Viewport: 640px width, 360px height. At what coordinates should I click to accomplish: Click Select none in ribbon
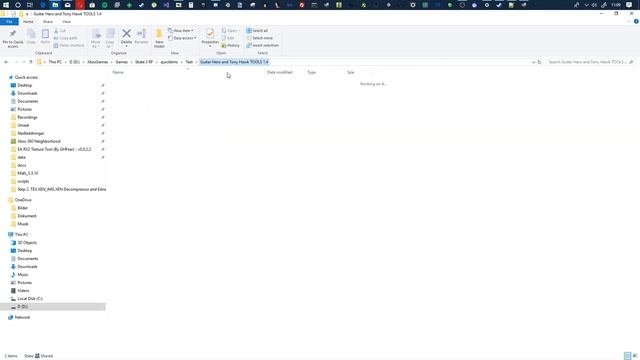260,38
